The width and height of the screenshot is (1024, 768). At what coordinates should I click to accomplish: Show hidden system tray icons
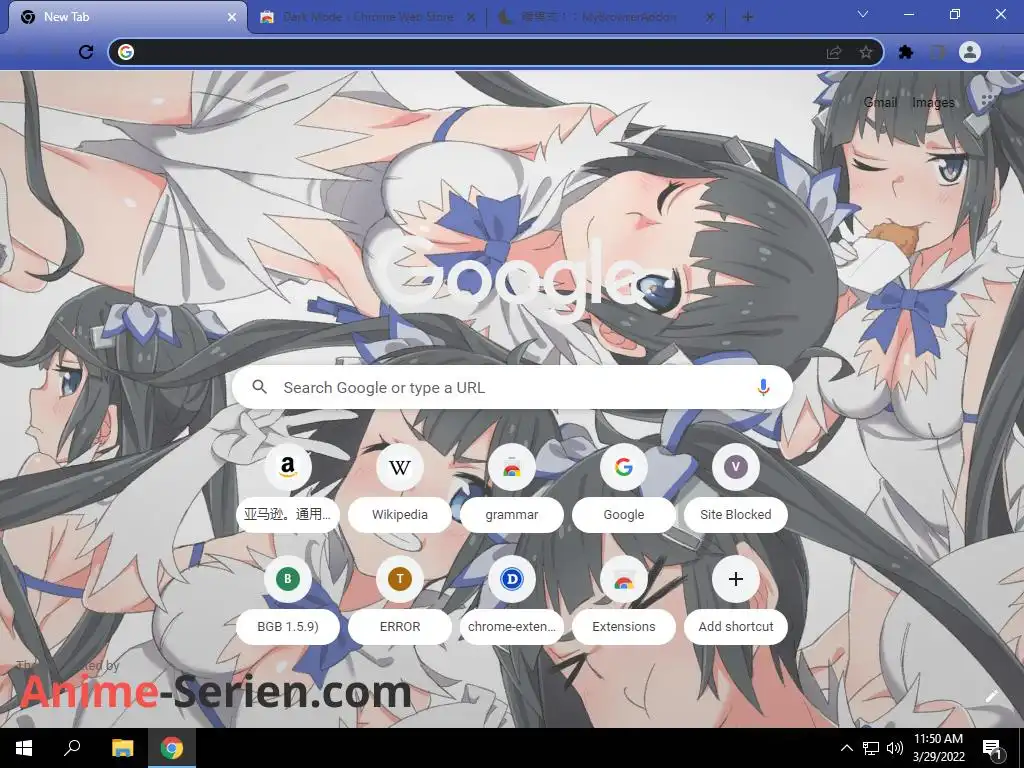[x=846, y=748]
